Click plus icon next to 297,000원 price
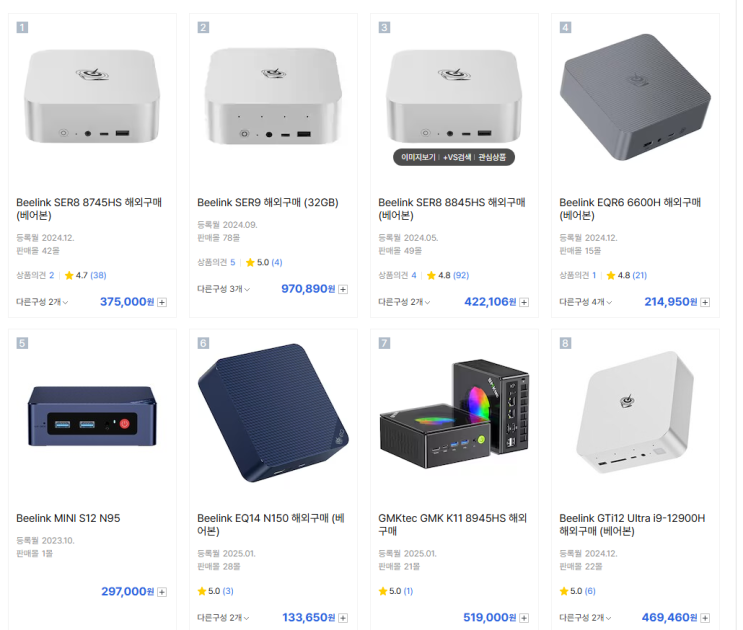Screen dimensions: 743x630 (x=162, y=592)
